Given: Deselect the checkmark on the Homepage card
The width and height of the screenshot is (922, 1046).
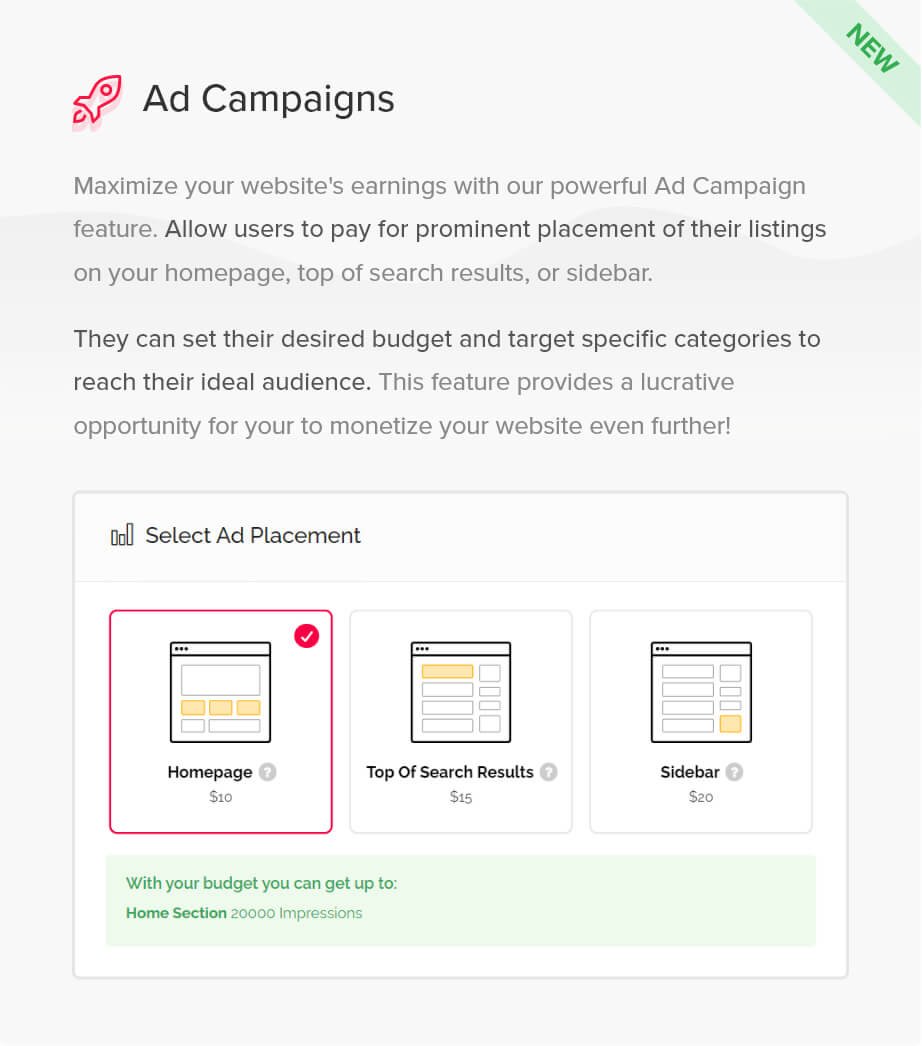Looking at the screenshot, I should click(x=307, y=636).
